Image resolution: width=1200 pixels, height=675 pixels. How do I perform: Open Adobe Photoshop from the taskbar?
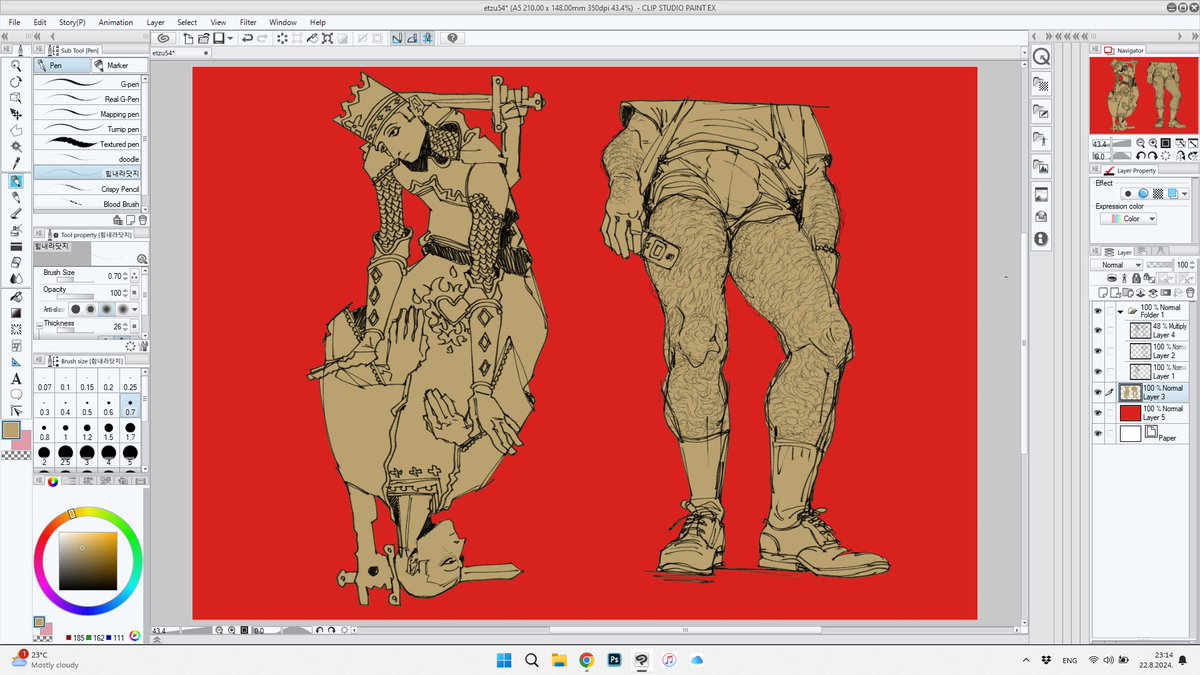point(614,660)
